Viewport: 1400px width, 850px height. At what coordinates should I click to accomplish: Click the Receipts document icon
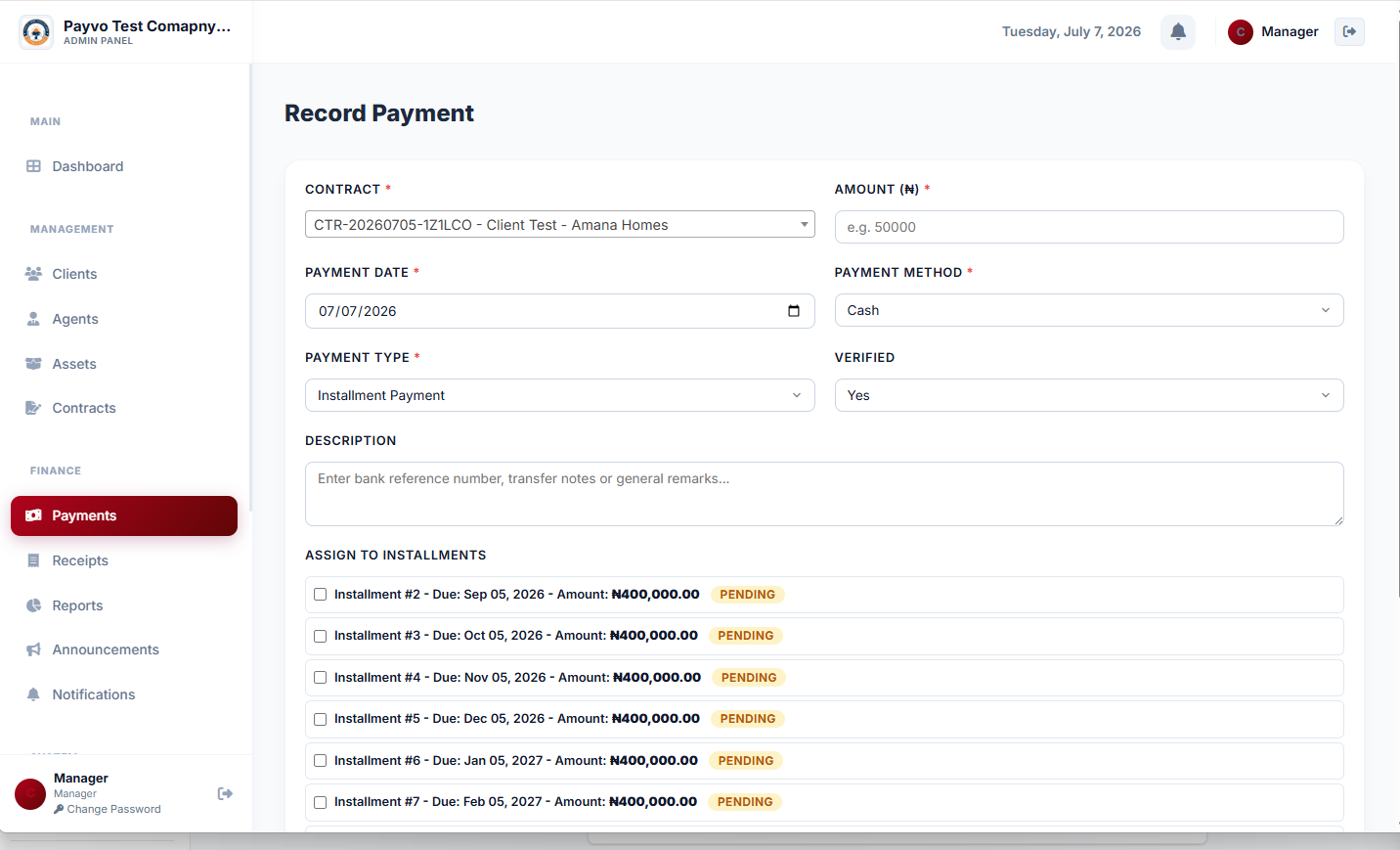pos(33,560)
